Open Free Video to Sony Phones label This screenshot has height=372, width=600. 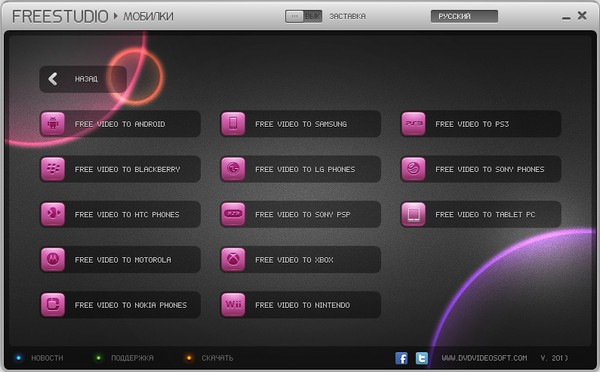[490, 169]
